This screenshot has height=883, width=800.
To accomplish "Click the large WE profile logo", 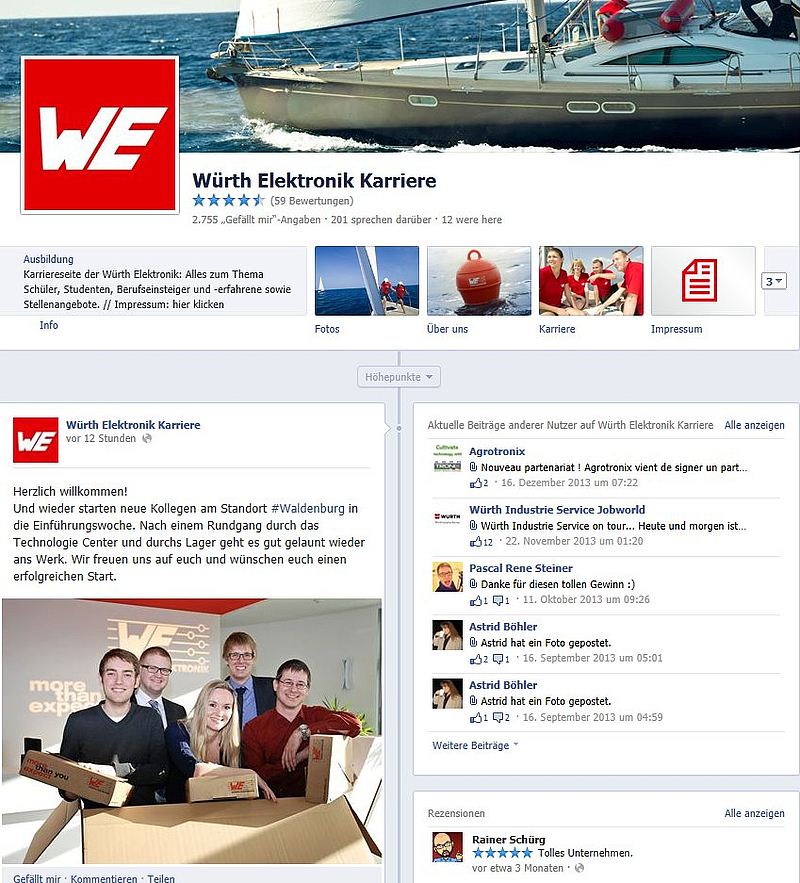I will tap(100, 135).
